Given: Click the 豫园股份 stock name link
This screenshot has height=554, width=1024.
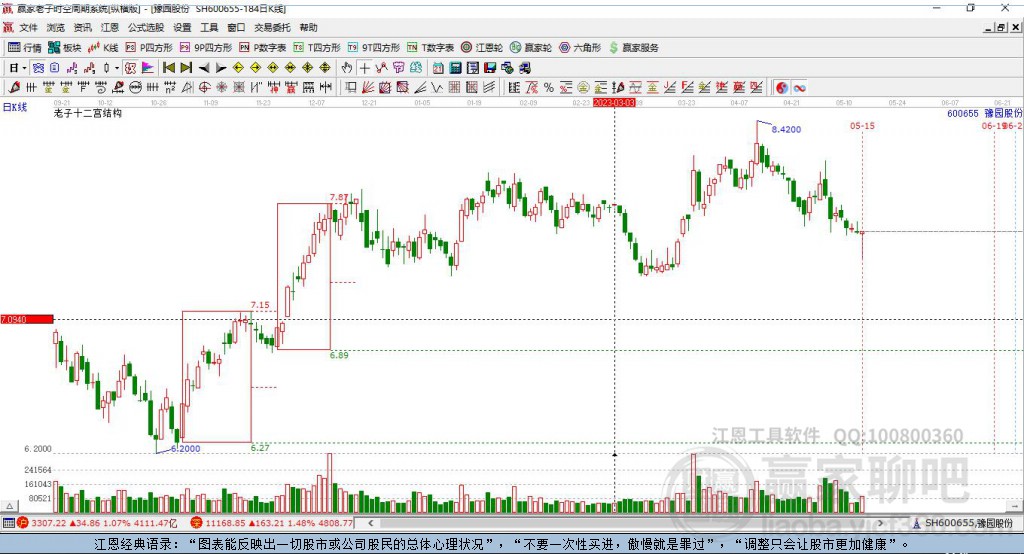Looking at the screenshot, I should (x=1003, y=114).
